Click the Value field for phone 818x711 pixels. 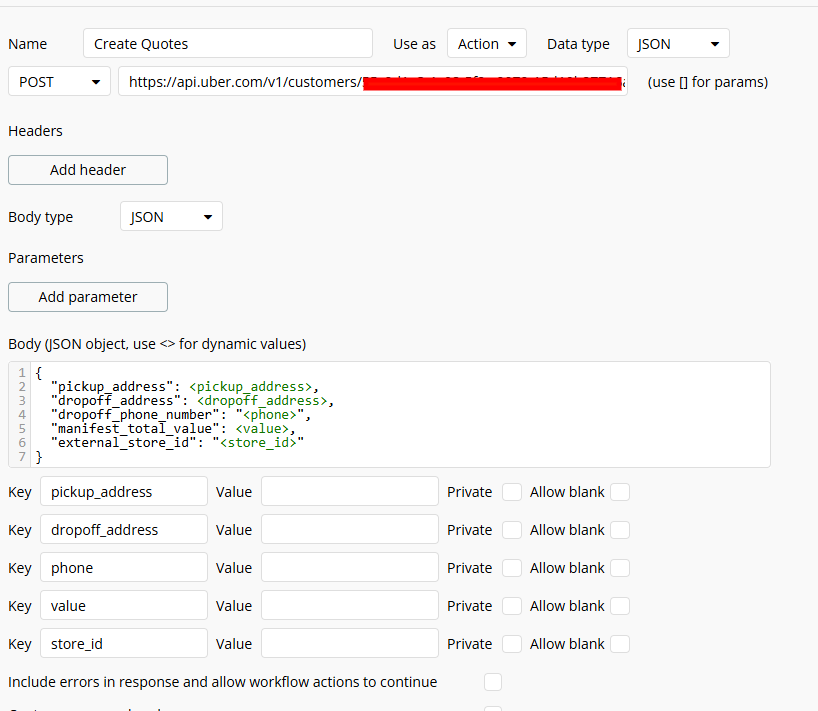[x=350, y=568]
